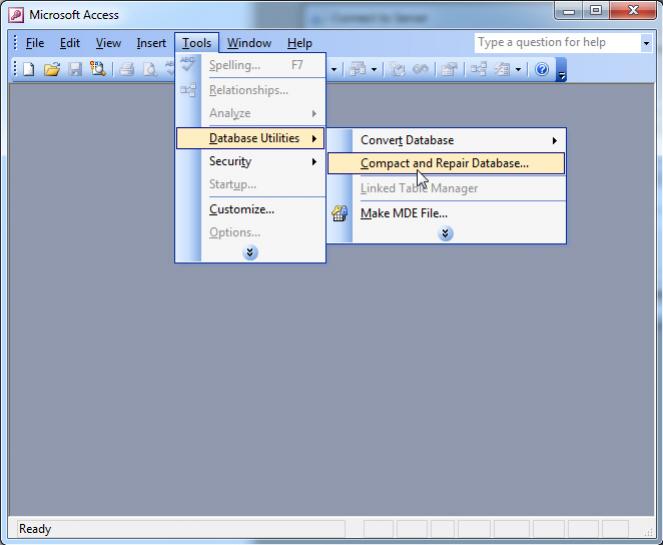Image resolution: width=663 pixels, height=545 pixels.
Task: Choose Options in Tools menu
Action: (x=250, y=232)
